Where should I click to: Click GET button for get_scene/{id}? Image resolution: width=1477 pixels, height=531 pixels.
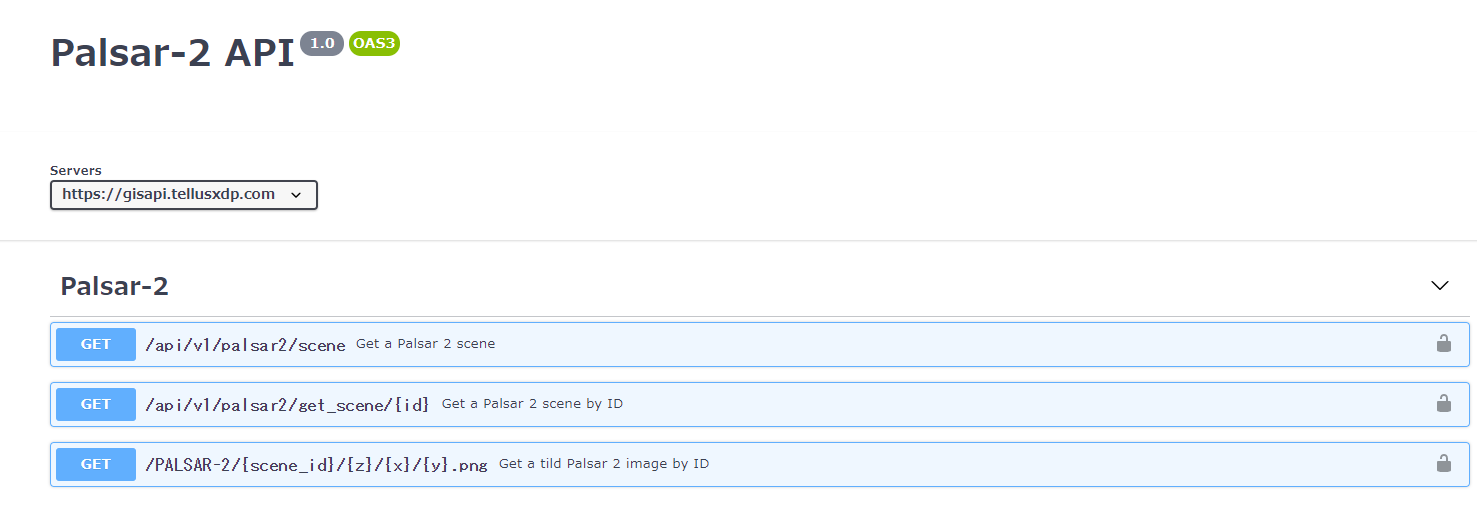coord(96,404)
